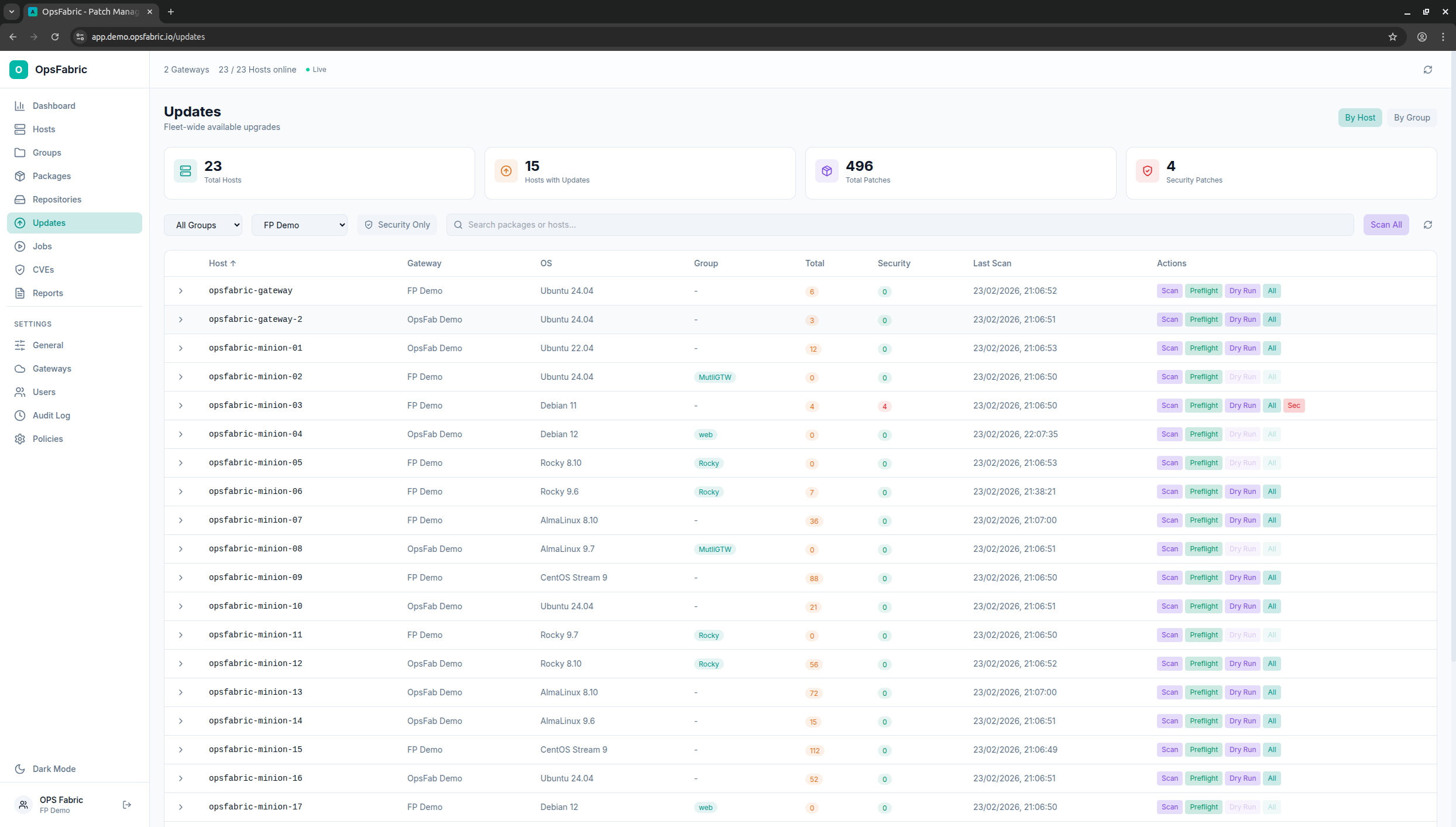Image resolution: width=1456 pixels, height=827 pixels.
Task: Go to Reports in sidebar
Action: coord(47,293)
